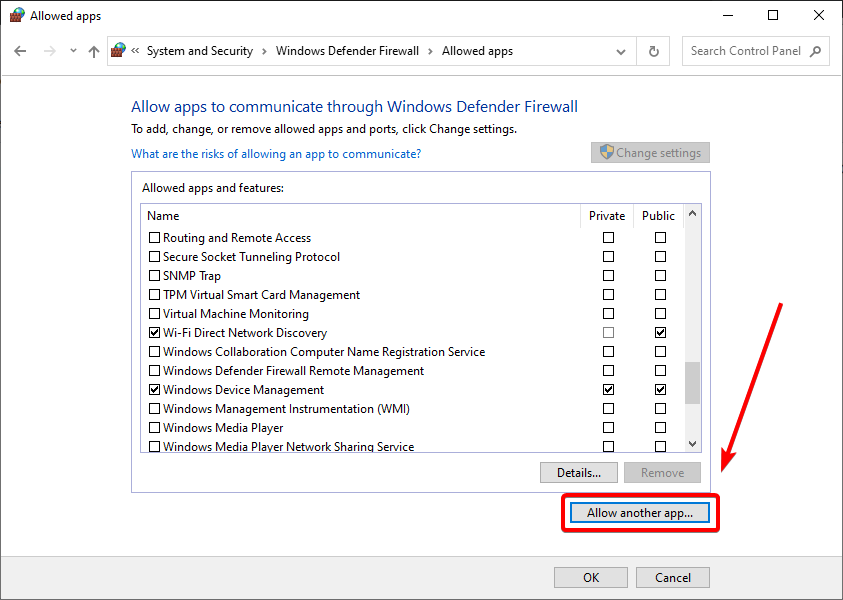Uncheck Windows Device Management Private box
Image resolution: width=843 pixels, height=600 pixels.
(x=608, y=390)
